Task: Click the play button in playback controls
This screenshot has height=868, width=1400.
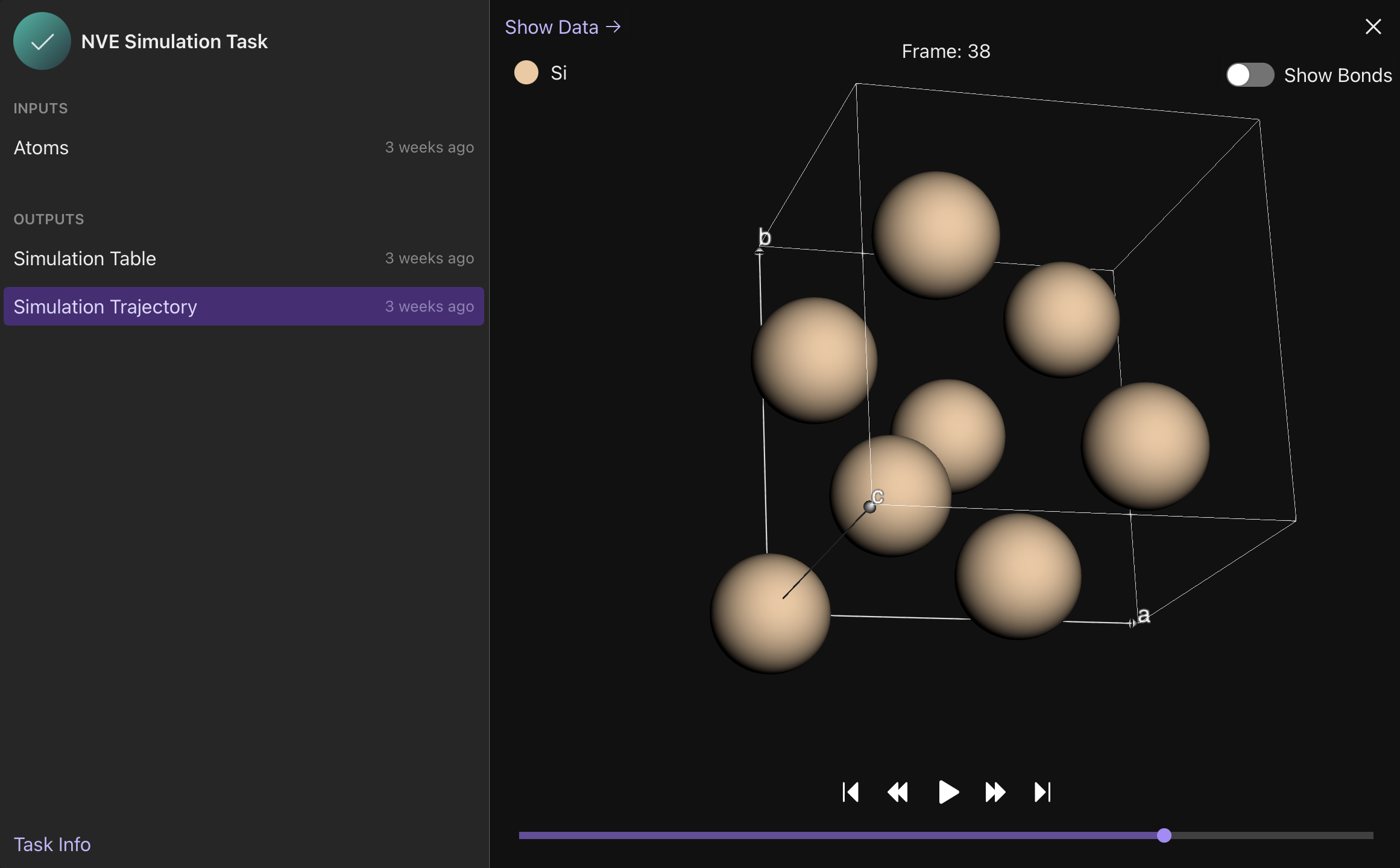Action: click(x=948, y=792)
